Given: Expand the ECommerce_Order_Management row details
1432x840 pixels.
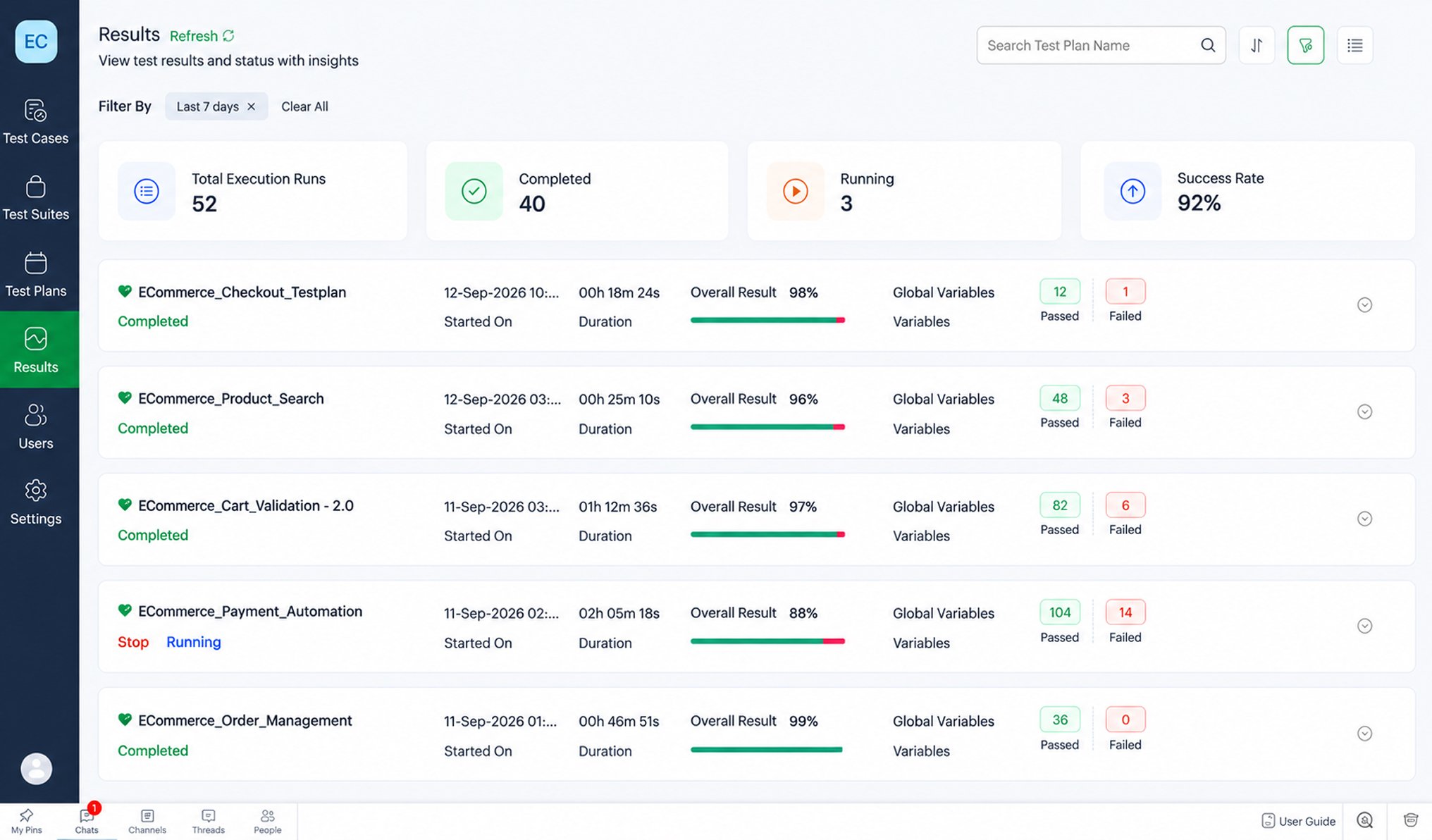Looking at the screenshot, I should click(1364, 734).
